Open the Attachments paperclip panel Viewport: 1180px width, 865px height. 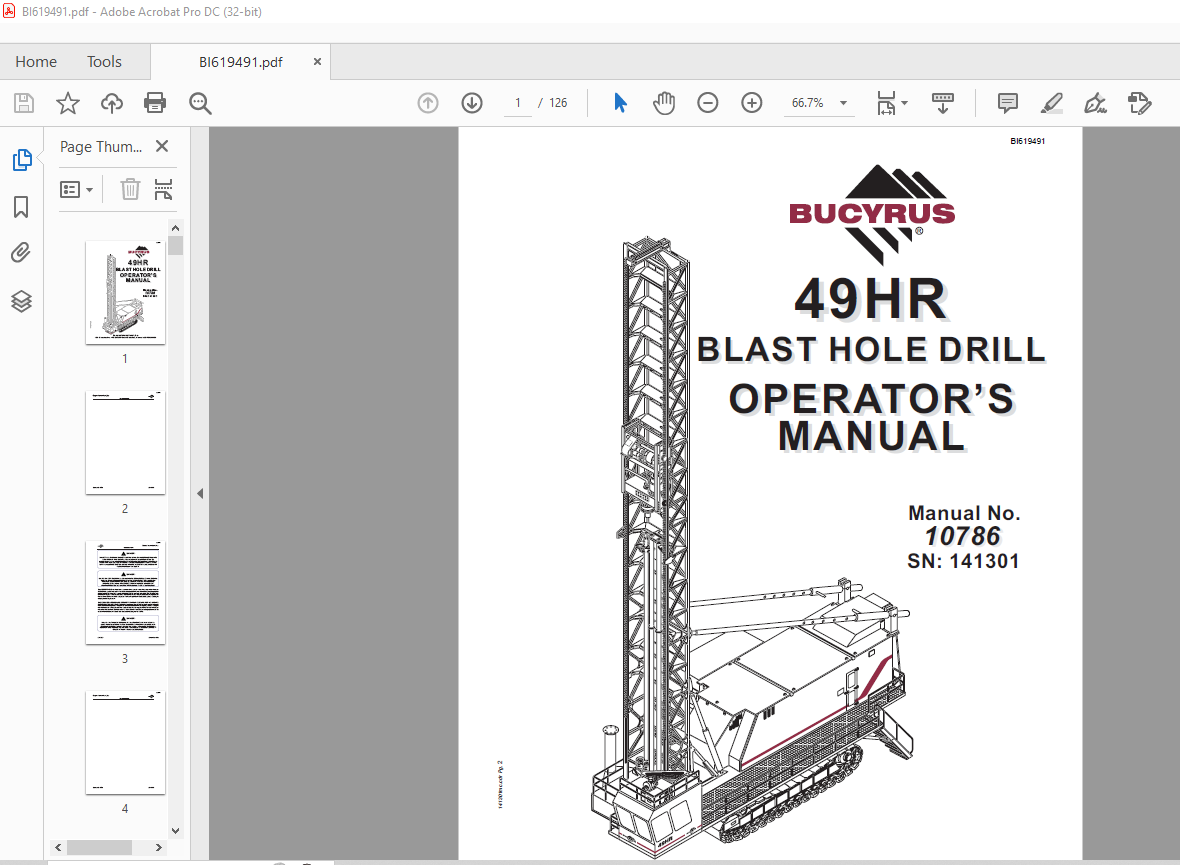21,253
